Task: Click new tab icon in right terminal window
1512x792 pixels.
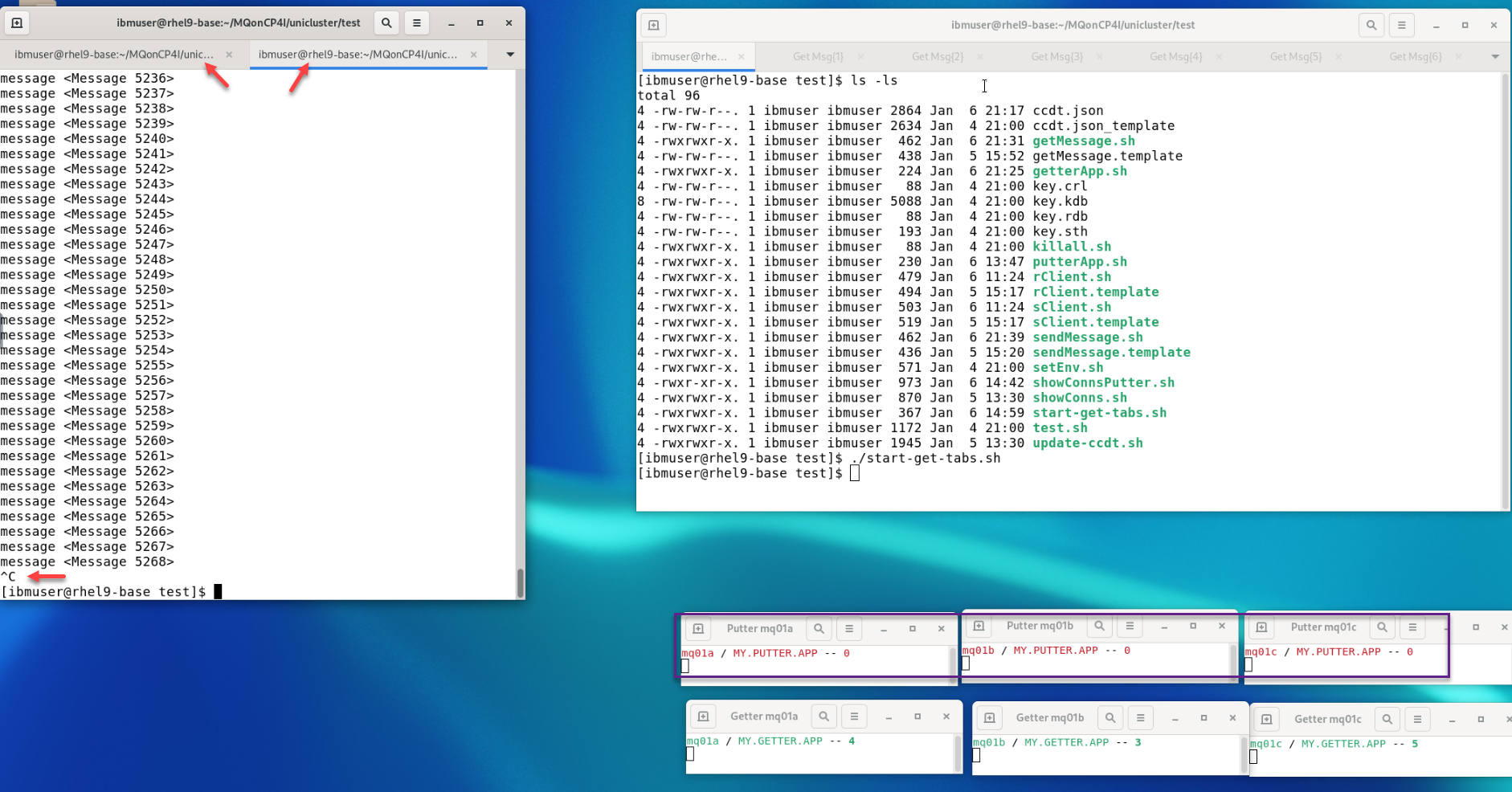Action: [x=654, y=26]
